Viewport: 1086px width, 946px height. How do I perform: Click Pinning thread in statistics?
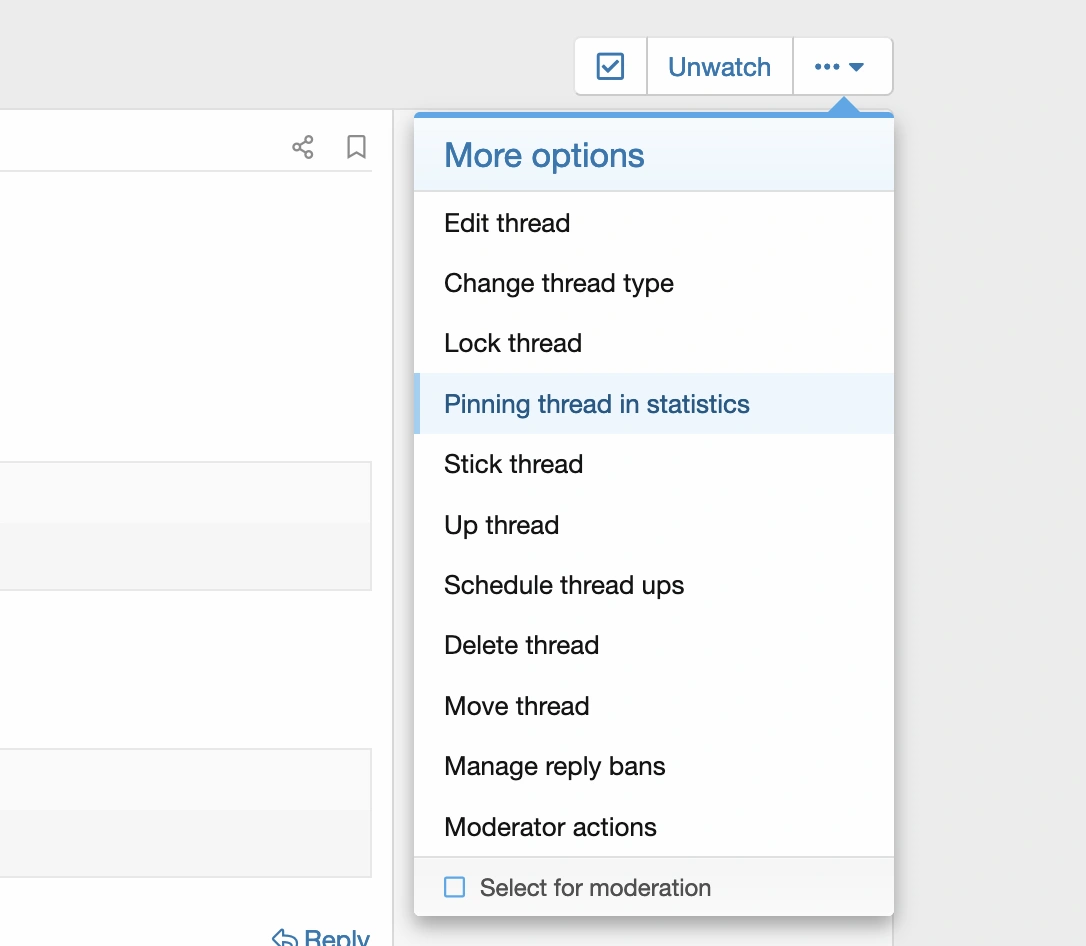click(597, 404)
